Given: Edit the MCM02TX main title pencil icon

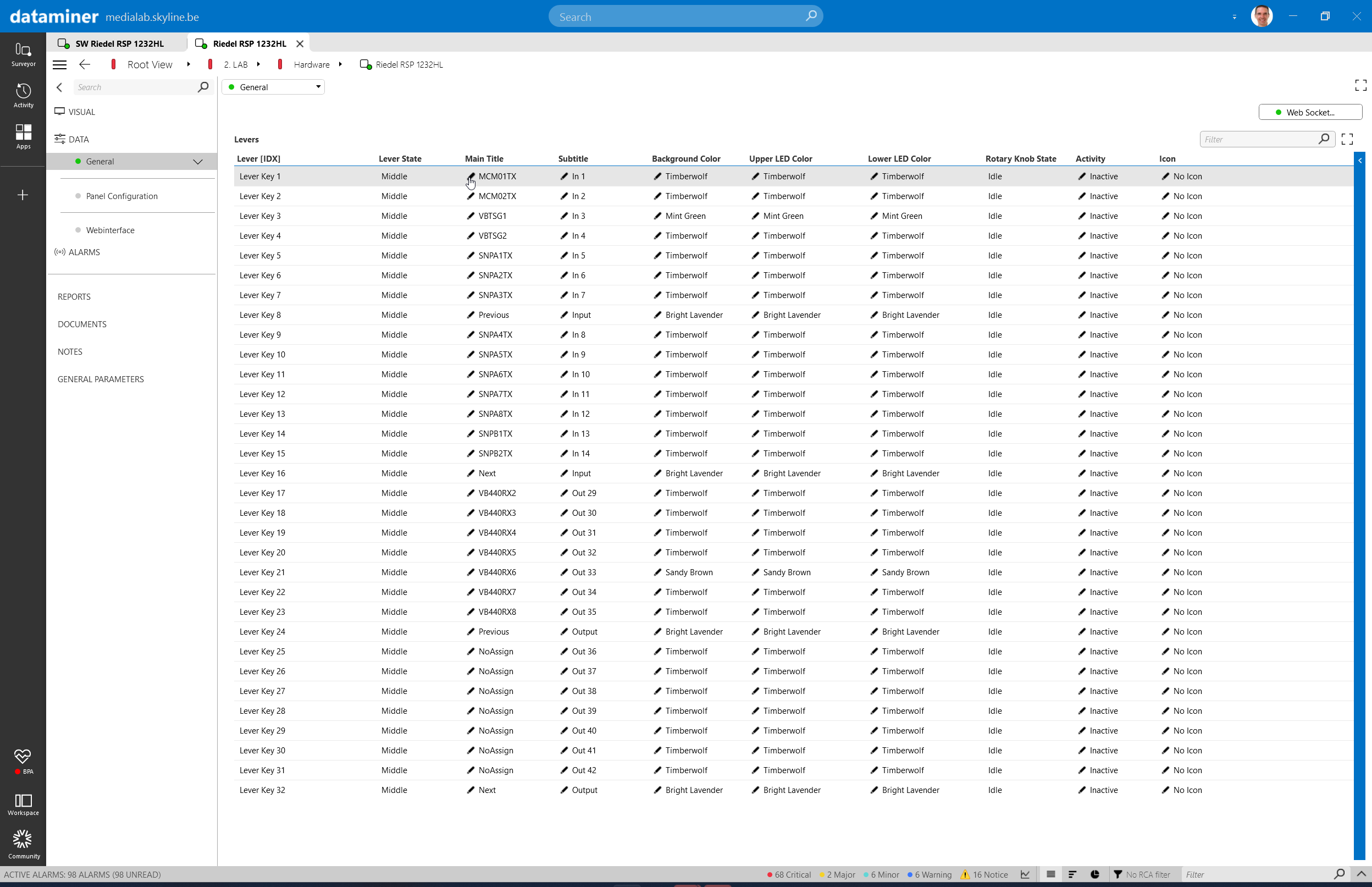Looking at the screenshot, I should pyautogui.click(x=471, y=196).
